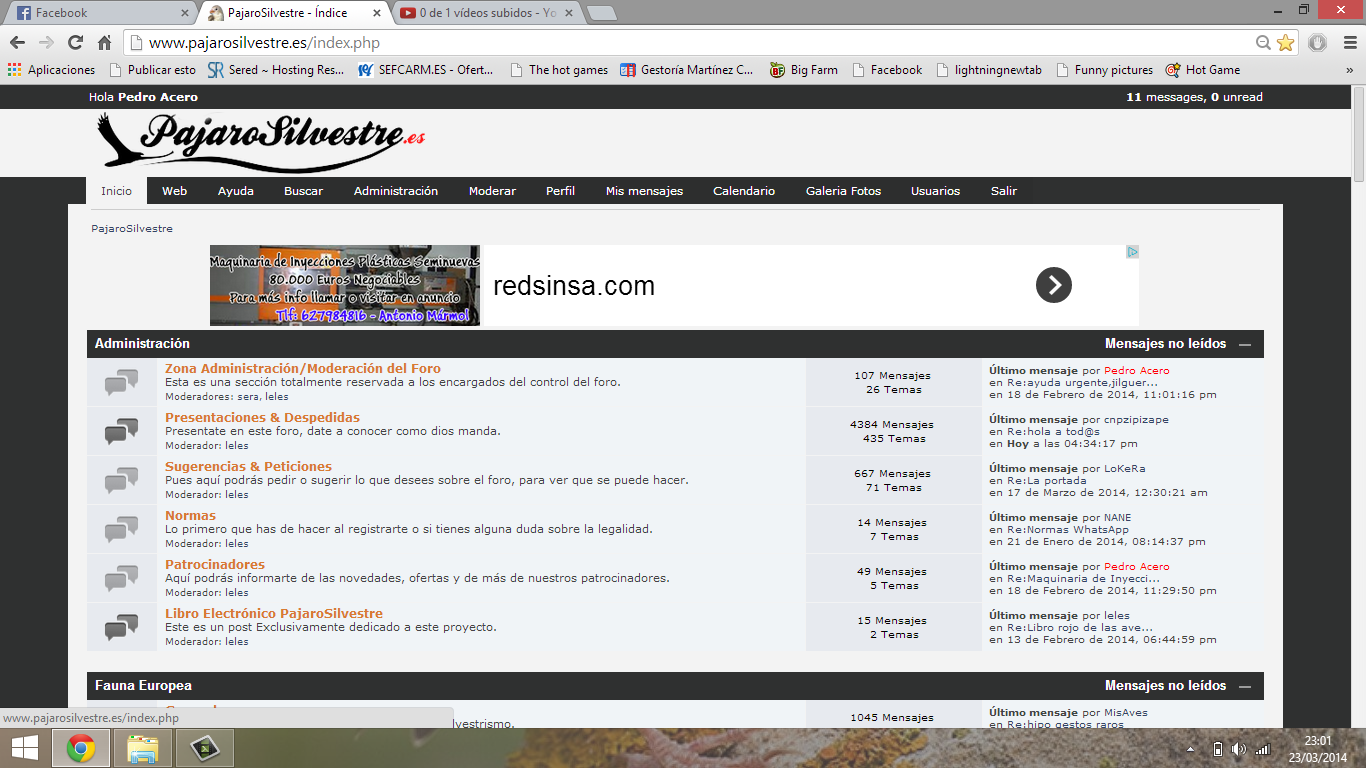Open the Chrome menu hamburger icon
Image resolution: width=1366 pixels, height=768 pixels.
click(1349, 43)
